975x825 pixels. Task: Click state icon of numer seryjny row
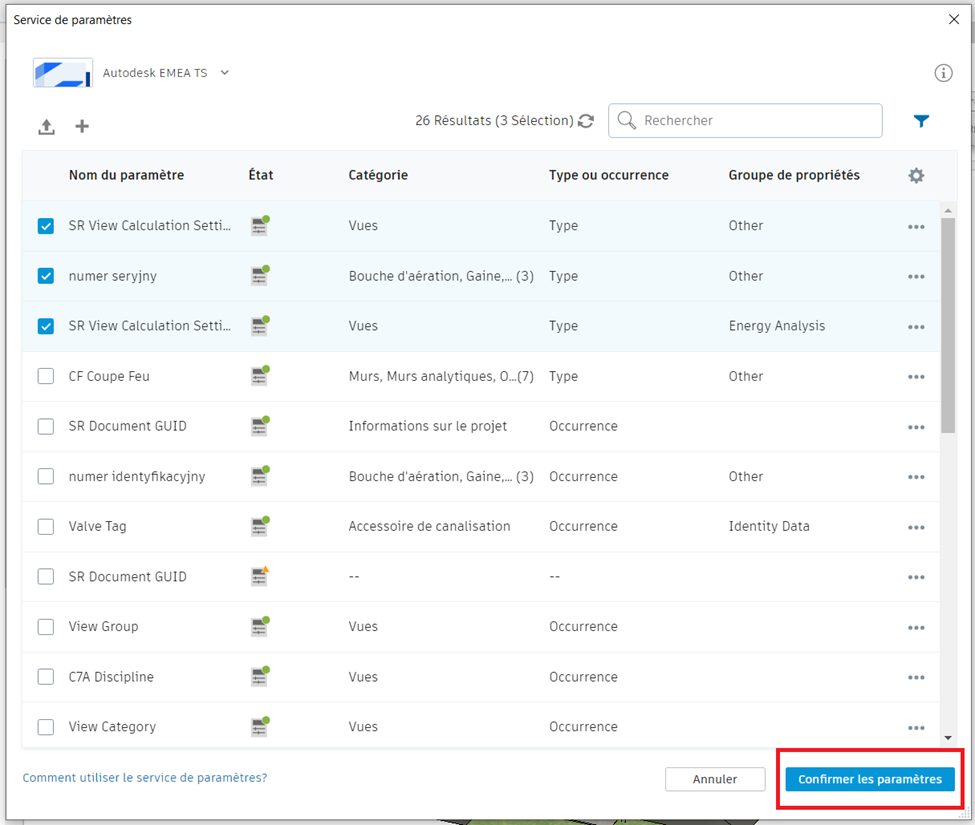260,275
